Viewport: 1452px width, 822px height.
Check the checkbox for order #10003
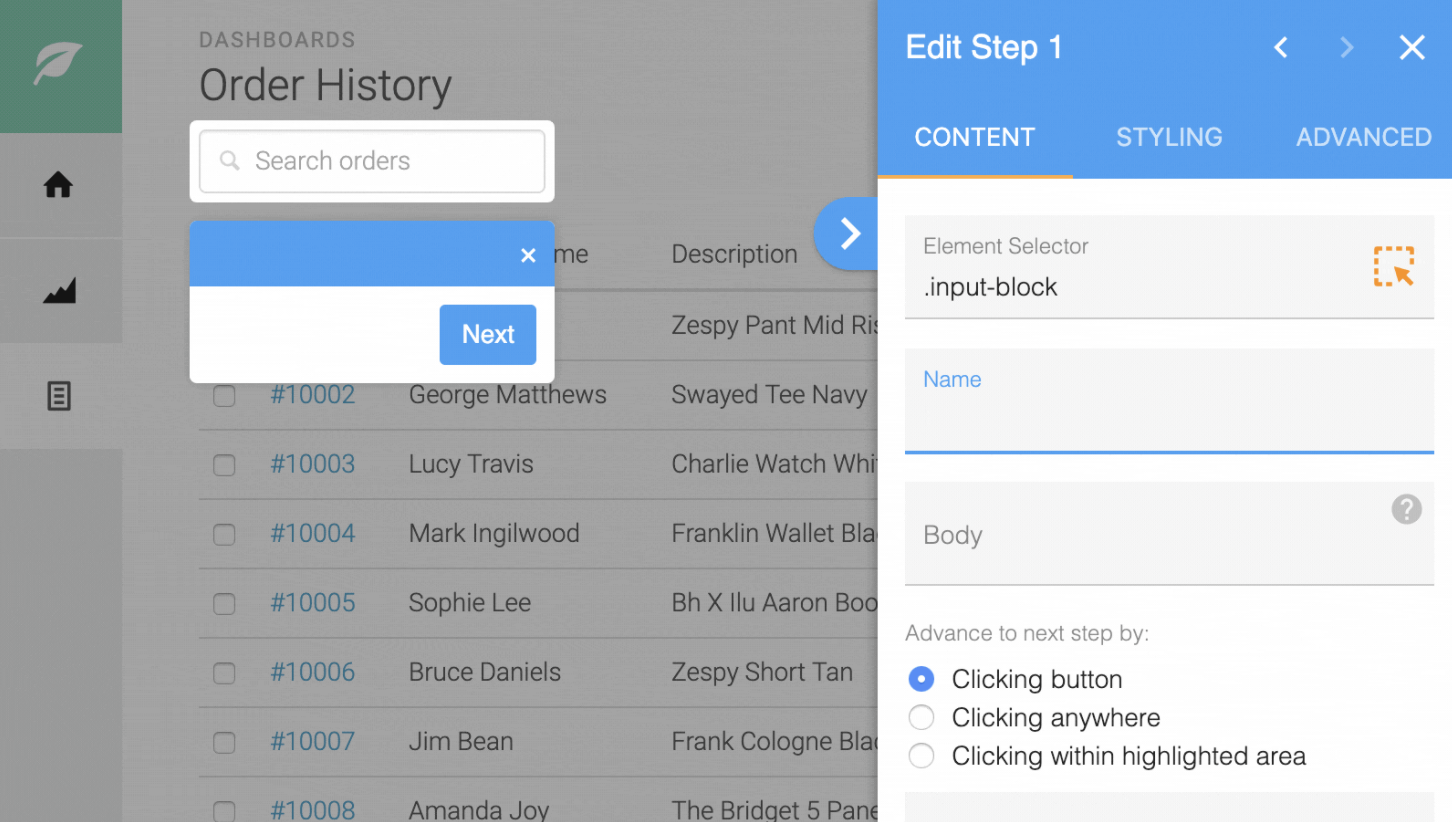click(x=223, y=465)
